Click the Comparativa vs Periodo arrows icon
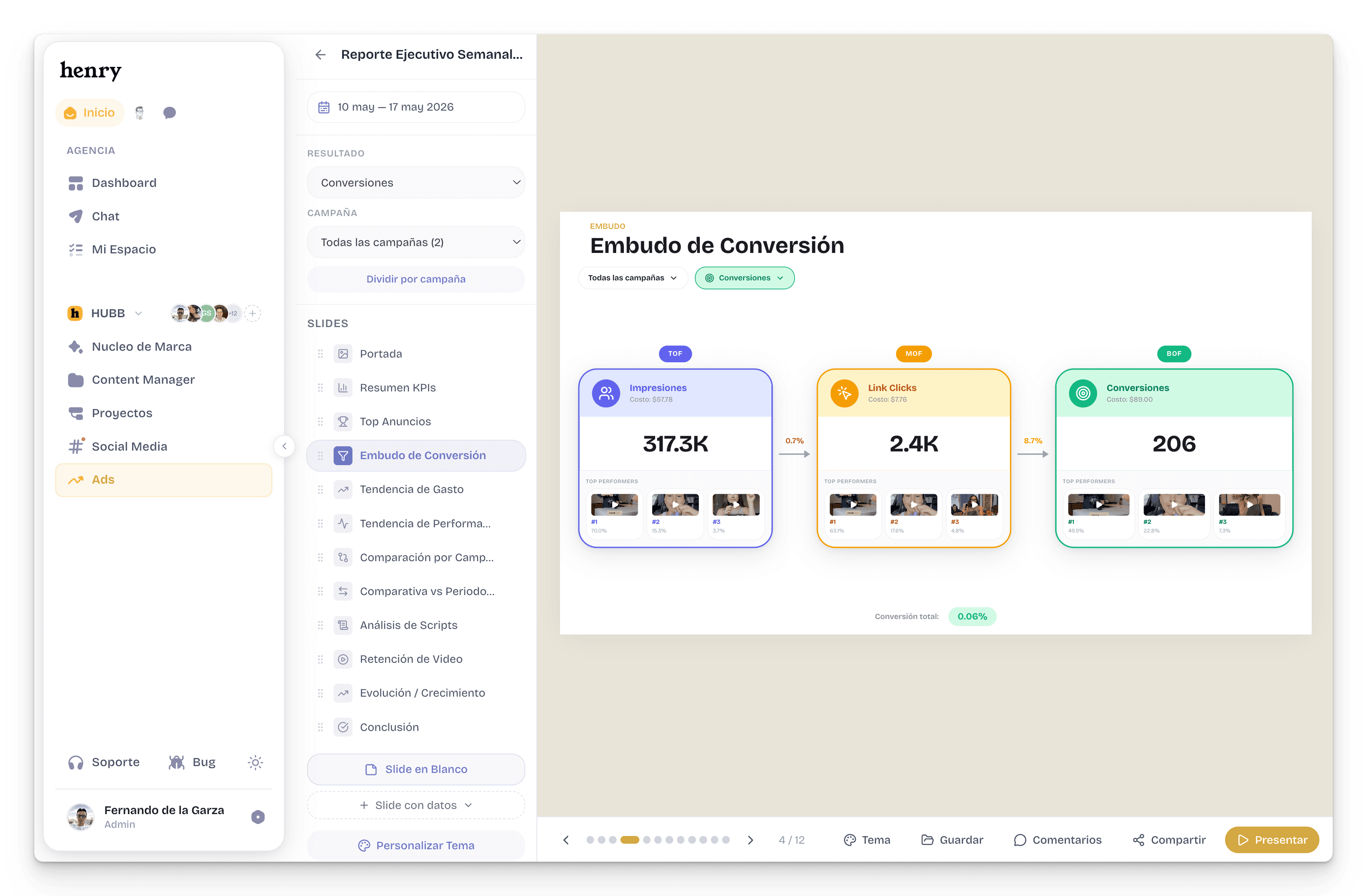Image resolution: width=1367 pixels, height=896 pixels. (343, 591)
